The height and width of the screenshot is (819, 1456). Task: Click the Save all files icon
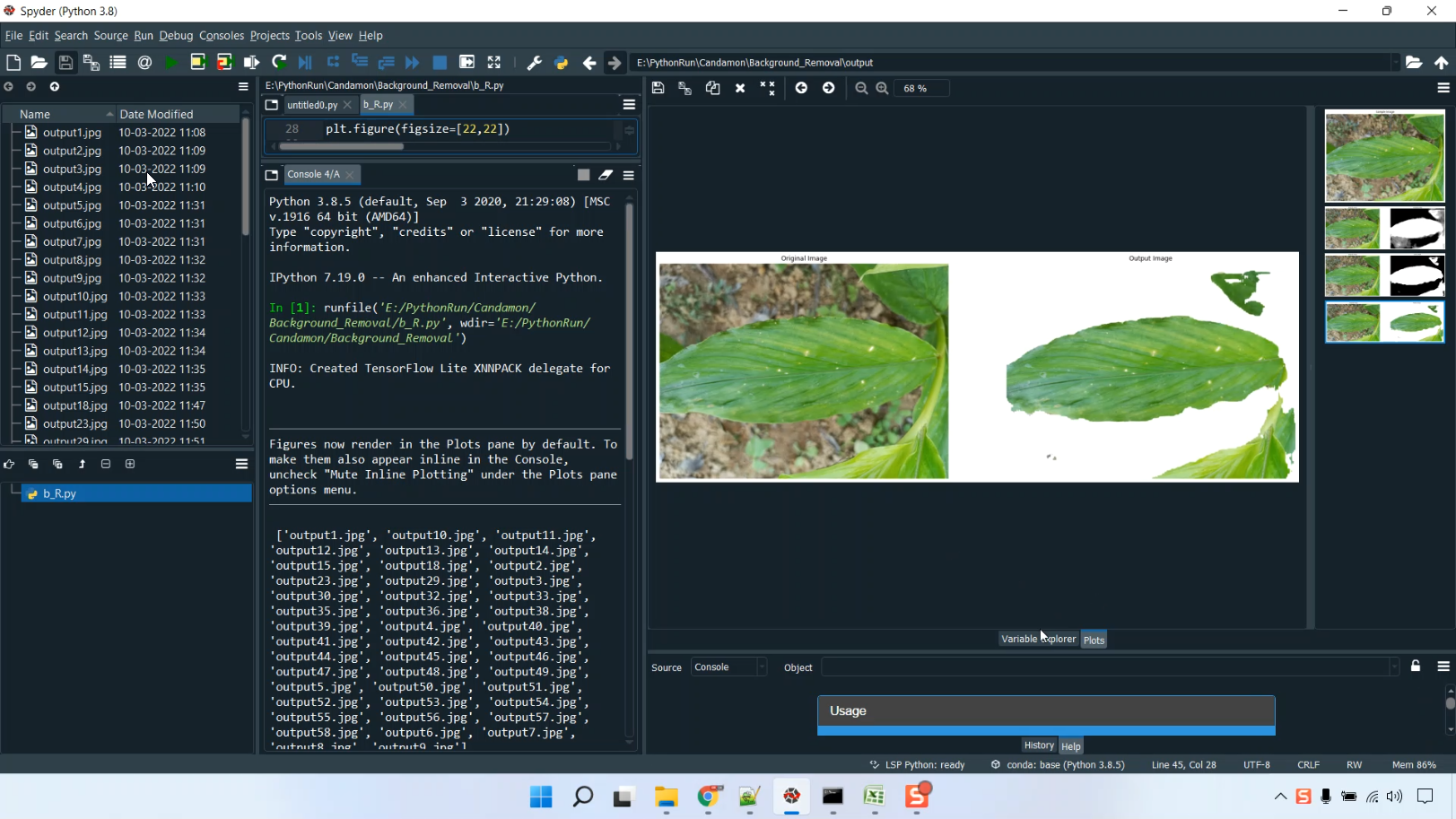click(92, 62)
